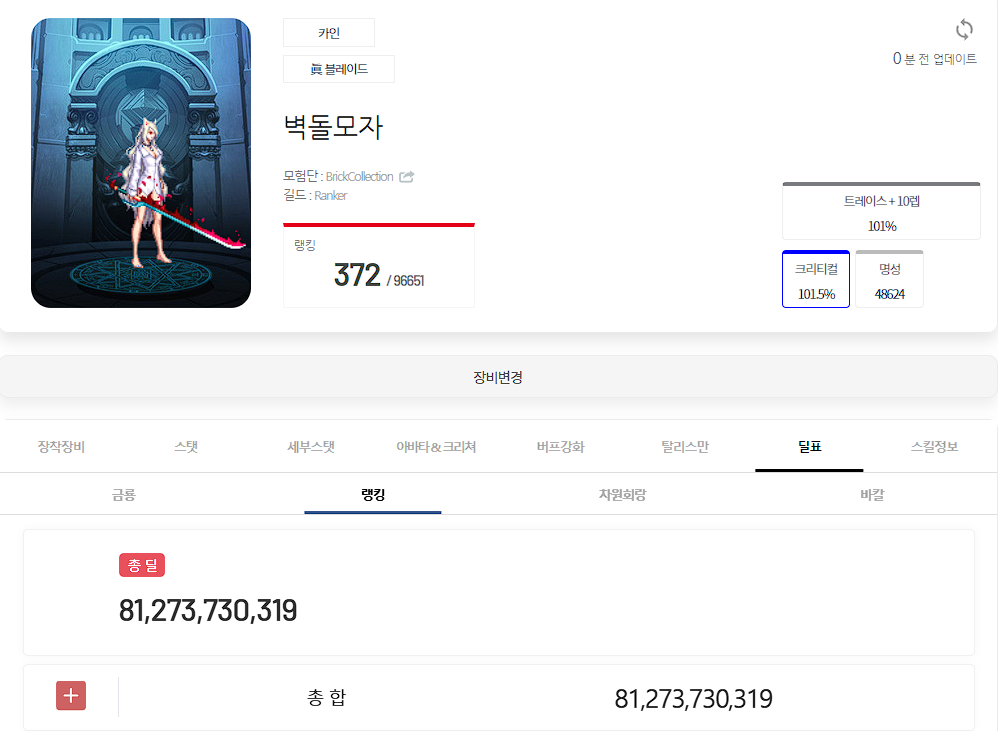Go to the 버프강화 tab
This screenshot has width=998, height=731.
tap(560, 447)
